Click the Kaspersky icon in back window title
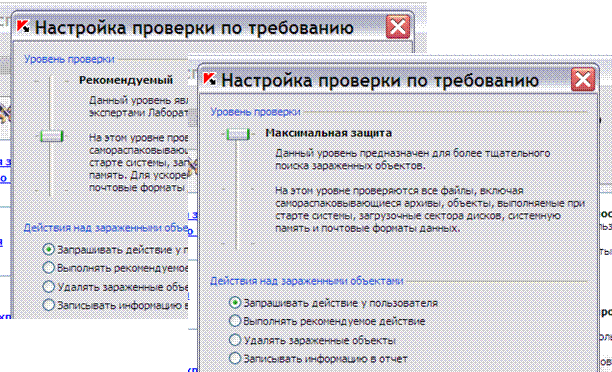 click(x=23, y=27)
